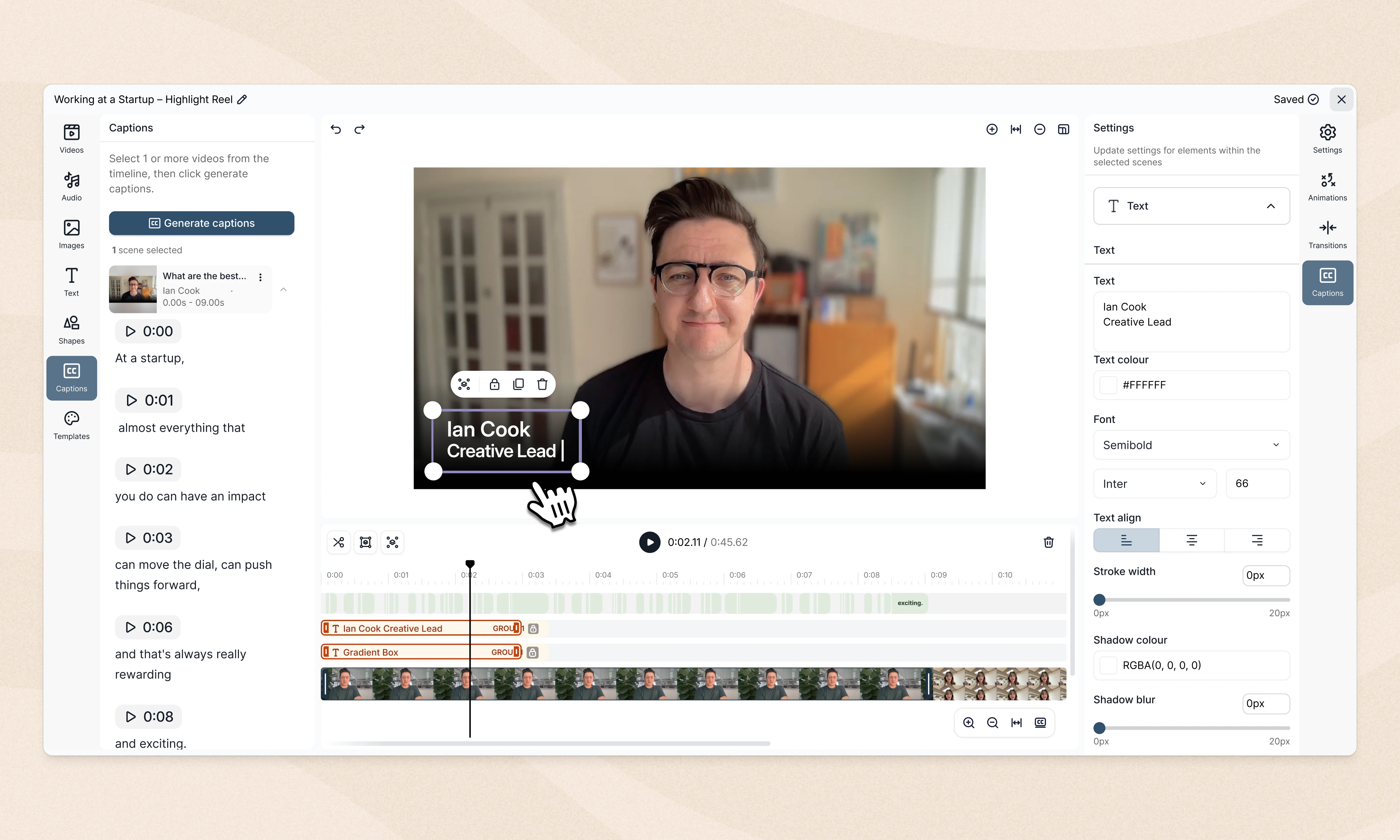This screenshot has height=840, width=1400.
Task: Open the Templates panel
Action: point(71,425)
